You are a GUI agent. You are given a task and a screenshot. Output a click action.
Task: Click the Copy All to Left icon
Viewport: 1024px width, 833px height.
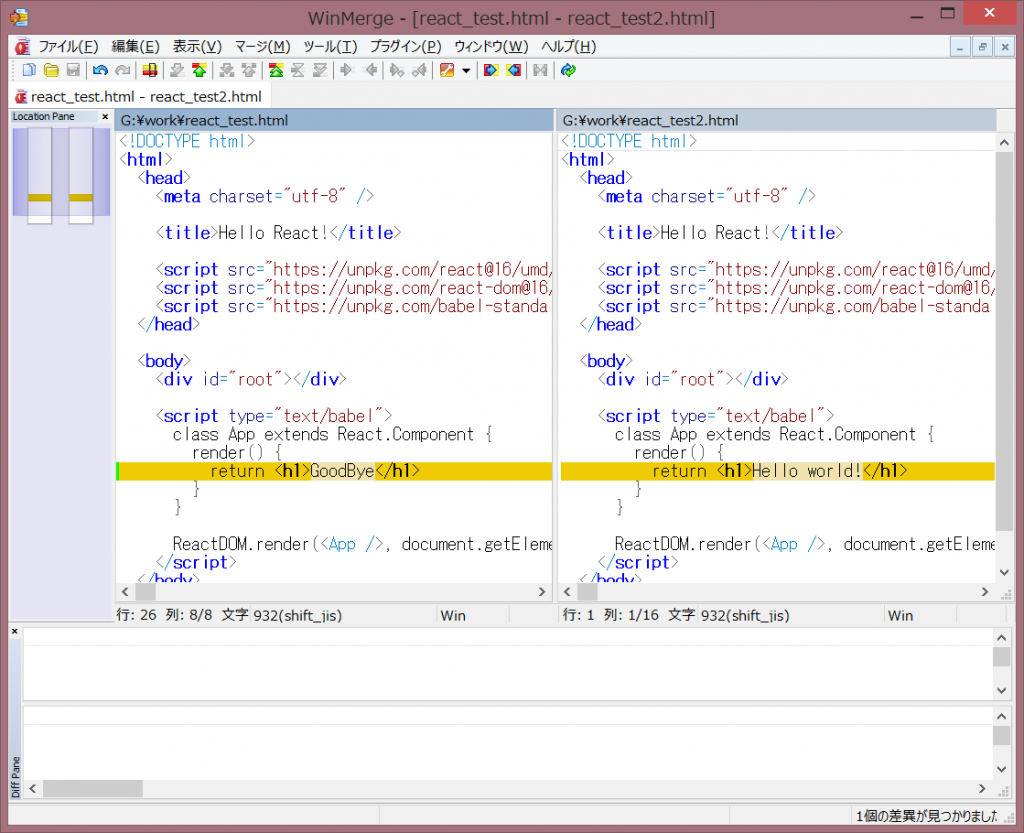[x=513, y=70]
